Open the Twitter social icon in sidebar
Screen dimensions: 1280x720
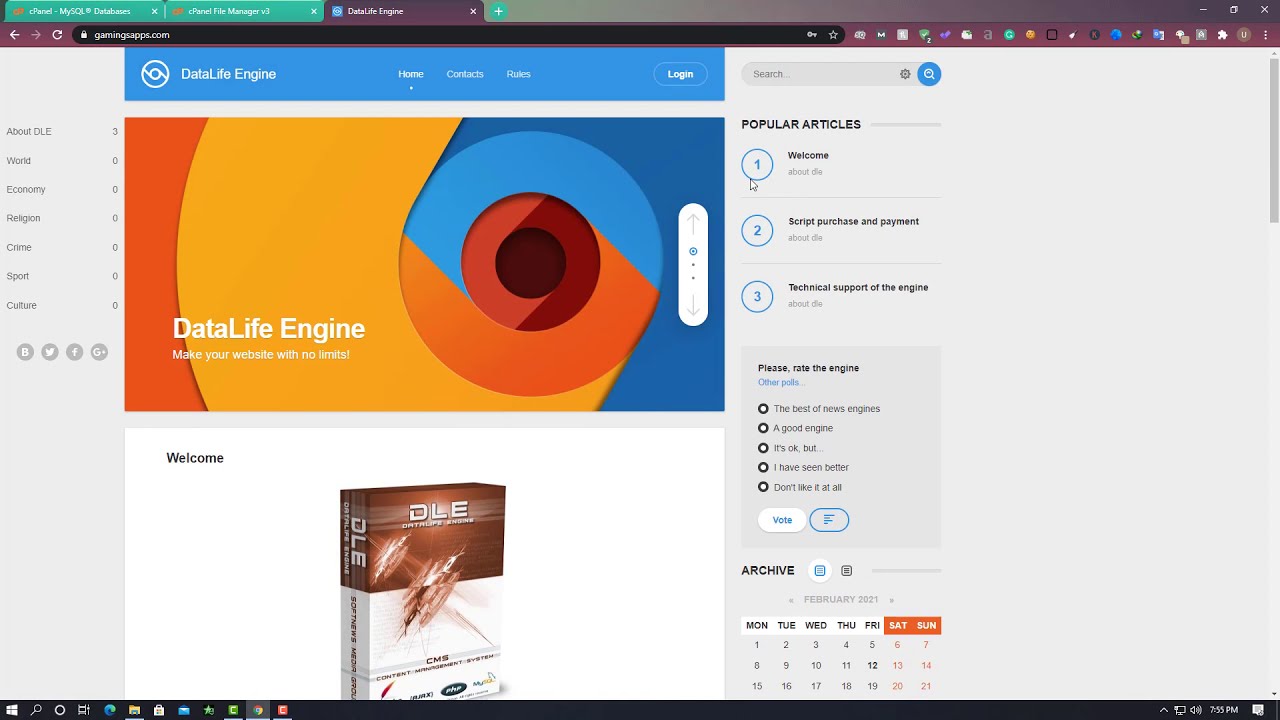(x=50, y=352)
